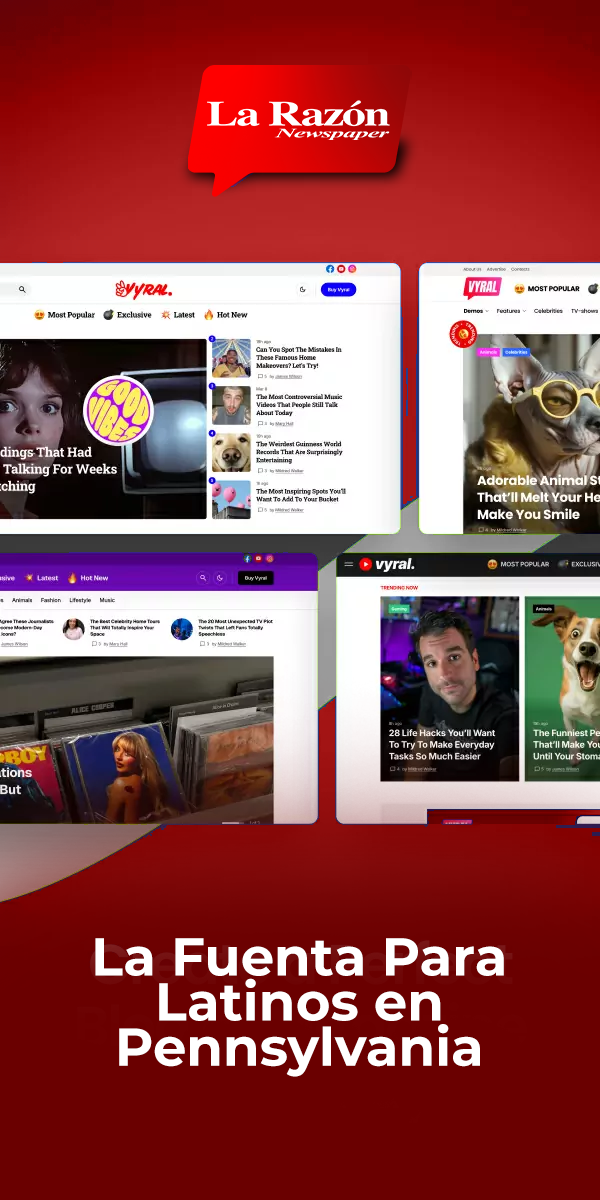Open Instagram icon in purple demo header
600x1200 pixels.
pyautogui.click(x=269, y=558)
